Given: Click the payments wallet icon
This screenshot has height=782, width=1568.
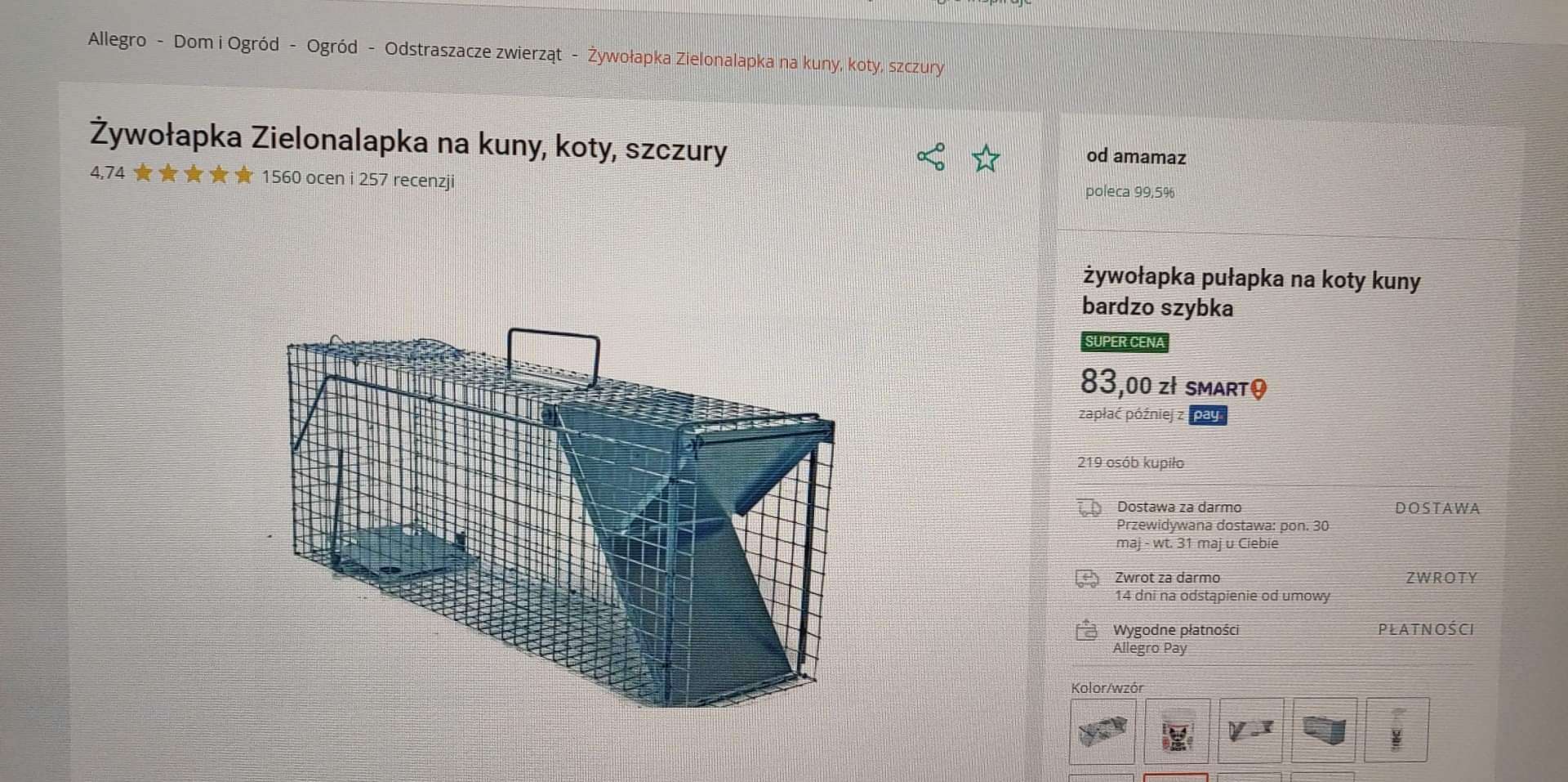Looking at the screenshot, I should (x=1085, y=630).
